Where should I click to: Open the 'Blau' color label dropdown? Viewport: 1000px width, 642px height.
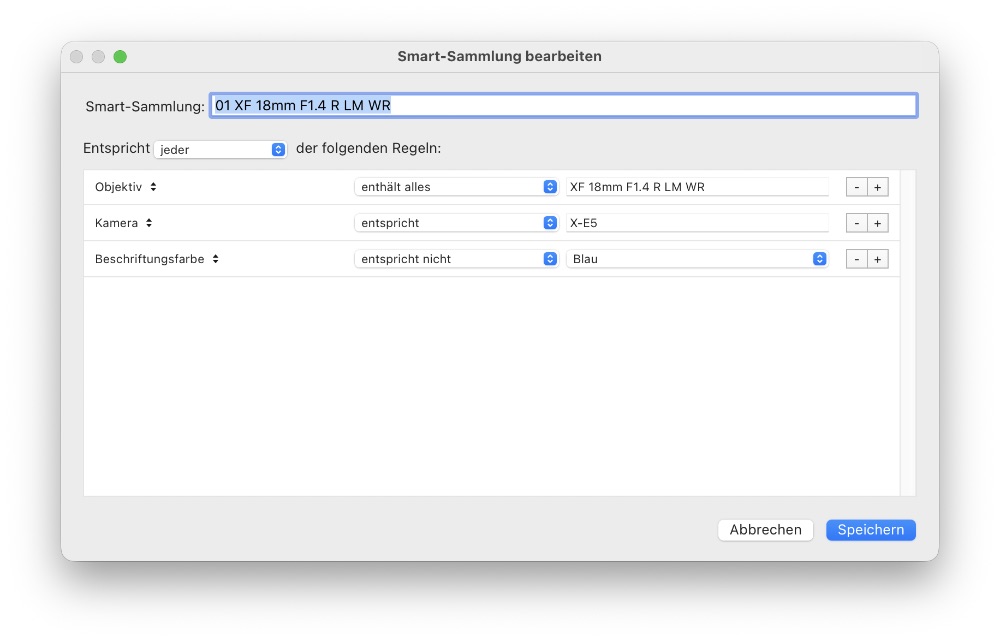coord(697,259)
